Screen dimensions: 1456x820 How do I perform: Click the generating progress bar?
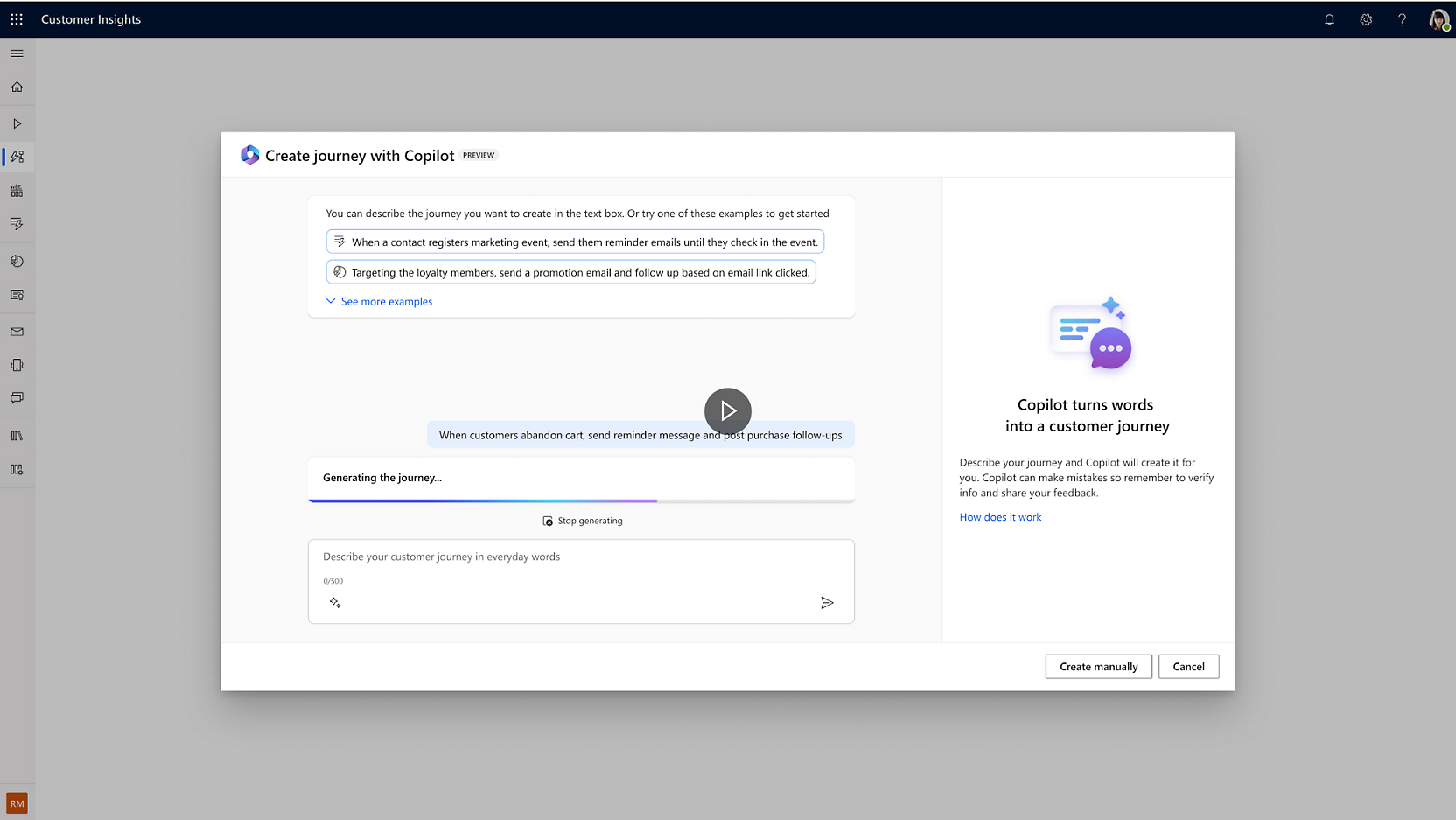(581, 501)
